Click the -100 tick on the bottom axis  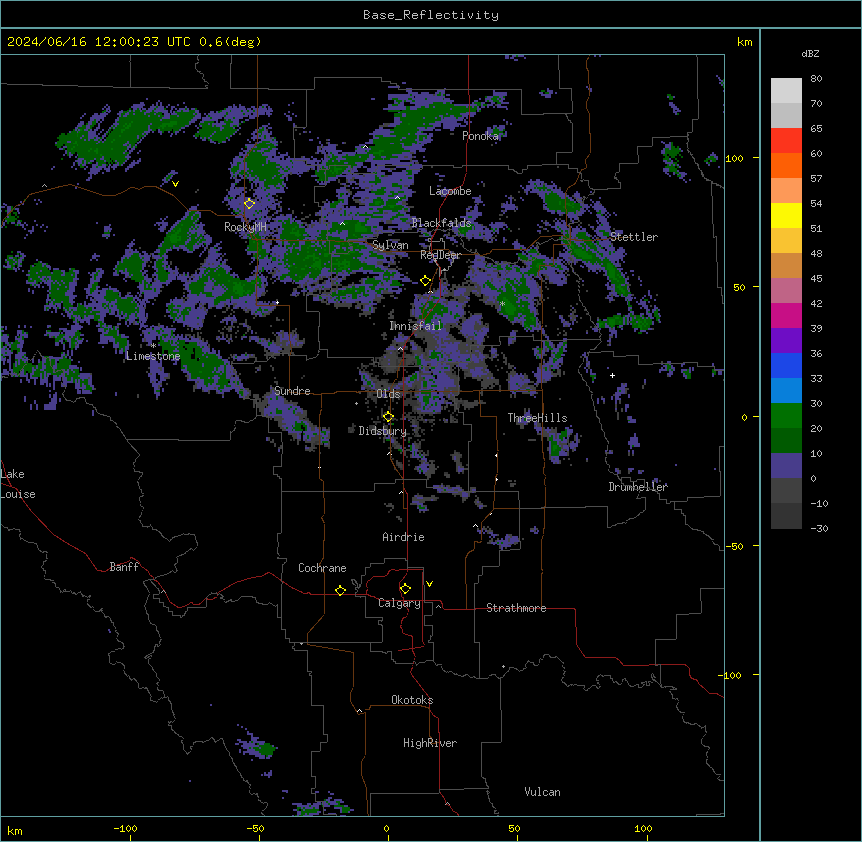coord(125,828)
